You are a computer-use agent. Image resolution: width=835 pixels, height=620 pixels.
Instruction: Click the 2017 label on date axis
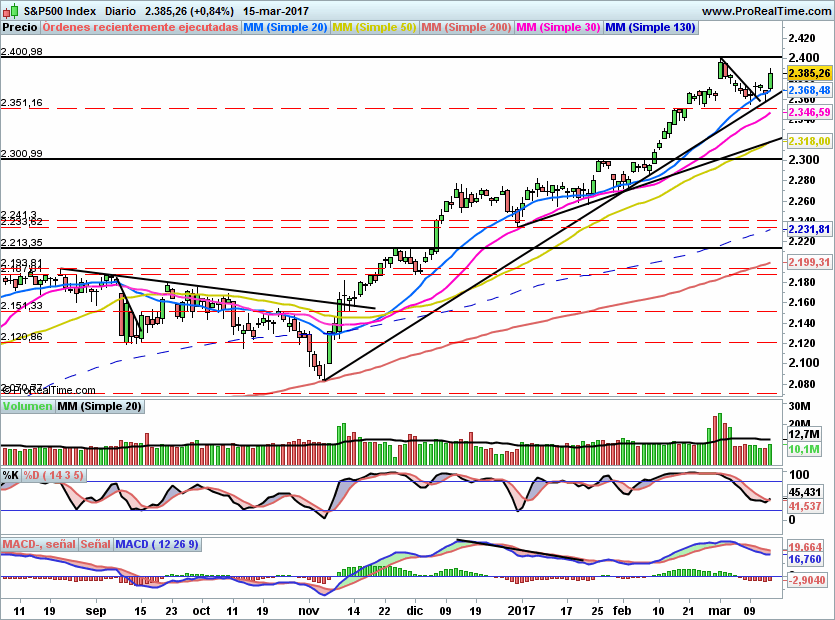(x=521, y=611)
